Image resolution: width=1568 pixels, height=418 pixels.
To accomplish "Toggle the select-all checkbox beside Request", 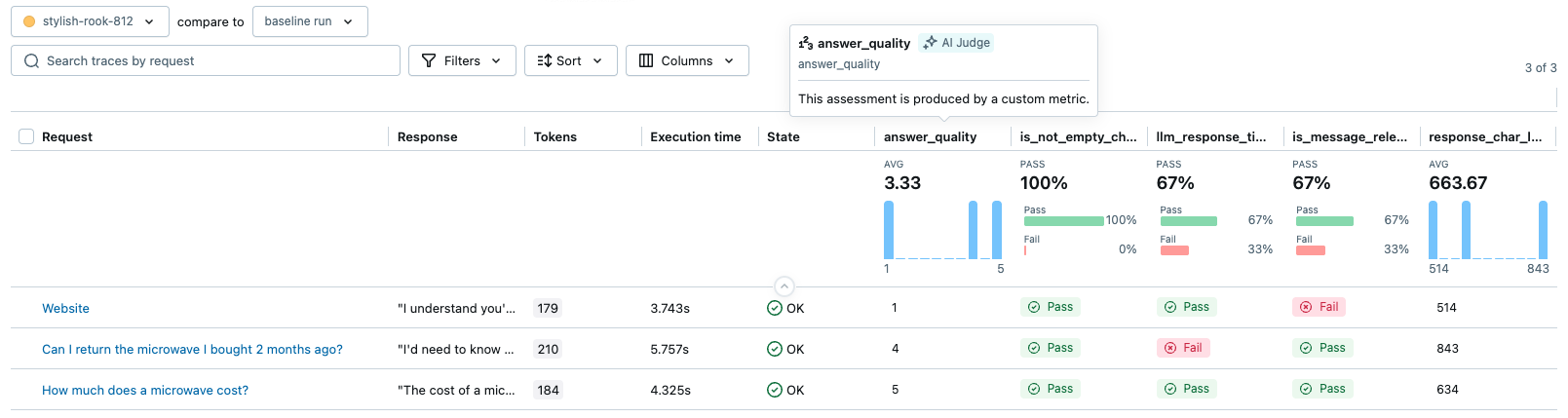I will [x=26, y=136].
